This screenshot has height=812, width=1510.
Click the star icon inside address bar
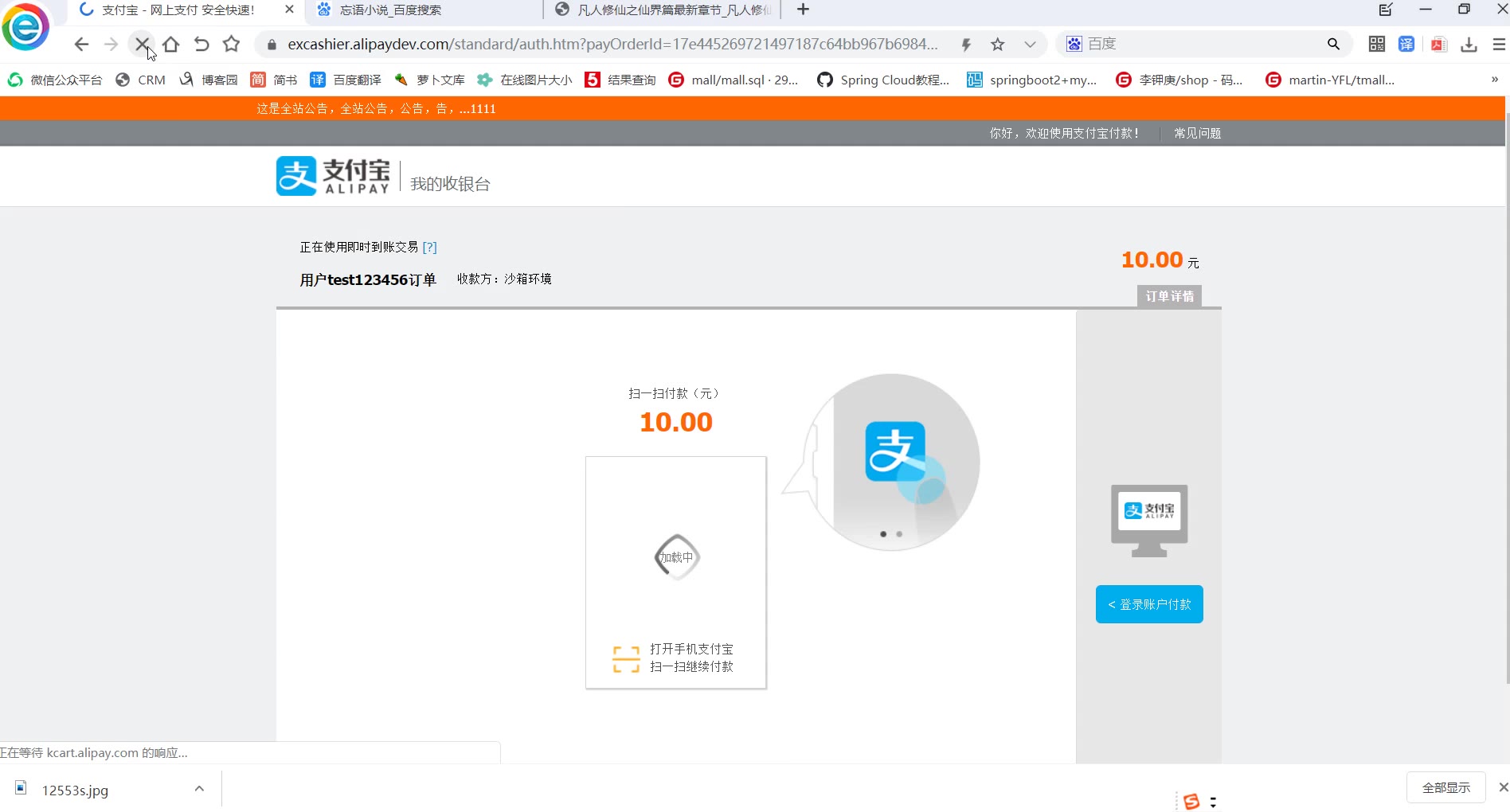click(x=998, y=45)
